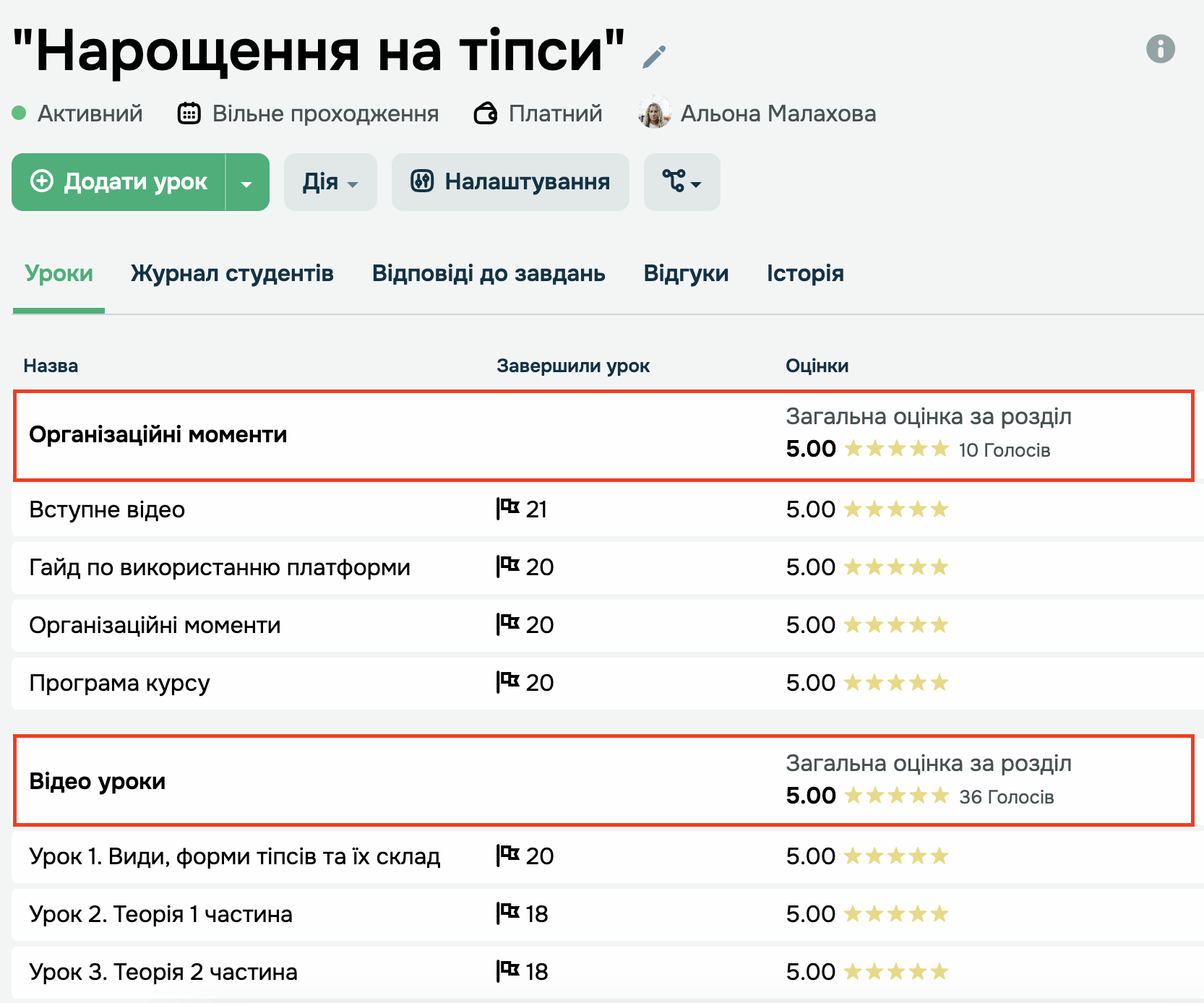Open the Відповіді до завдань tab
The width and height of the screenshot is (1204, 1003).
pyautogui.click(x=489, y=274)
